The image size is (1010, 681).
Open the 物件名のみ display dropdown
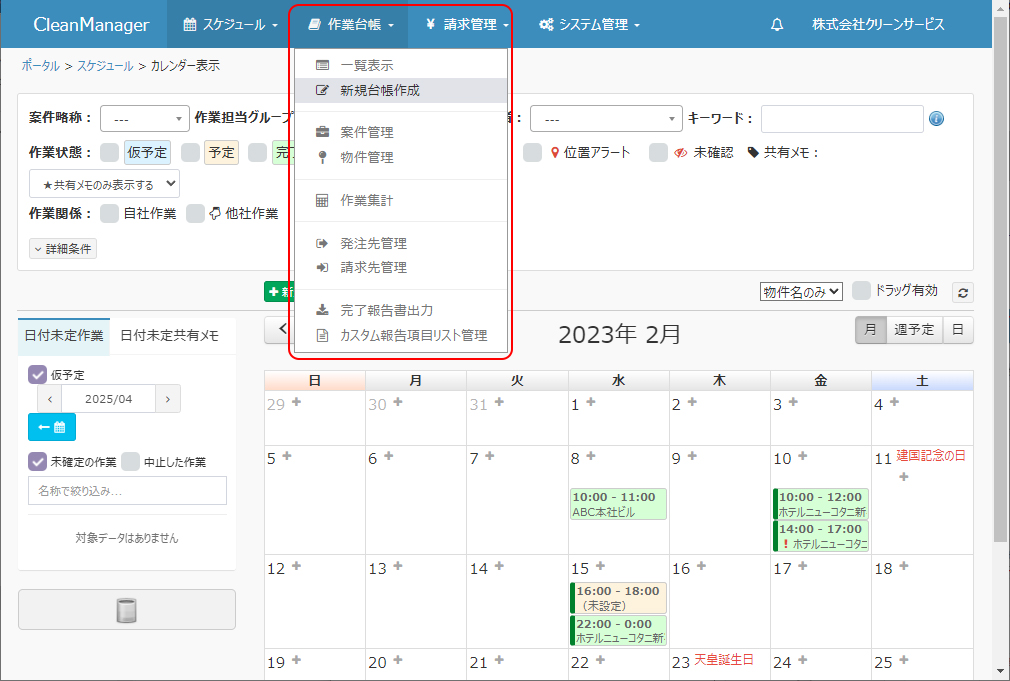[x=801, y=291]
